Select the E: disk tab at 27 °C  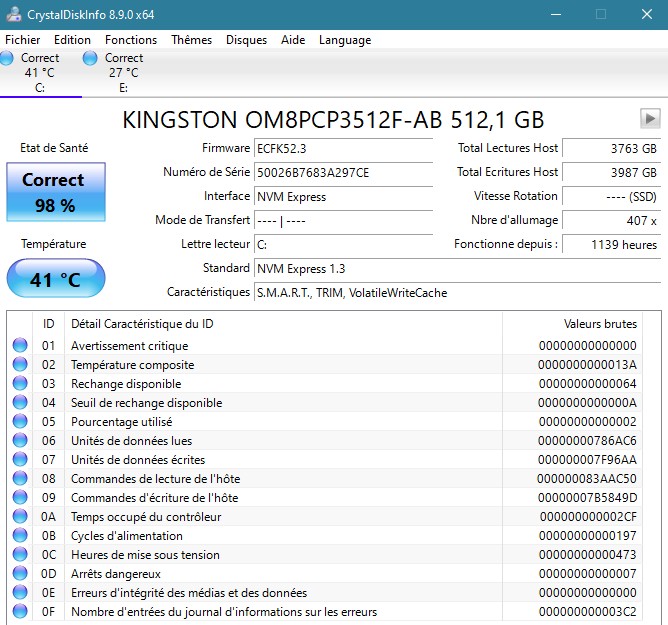tap(124, 72)
